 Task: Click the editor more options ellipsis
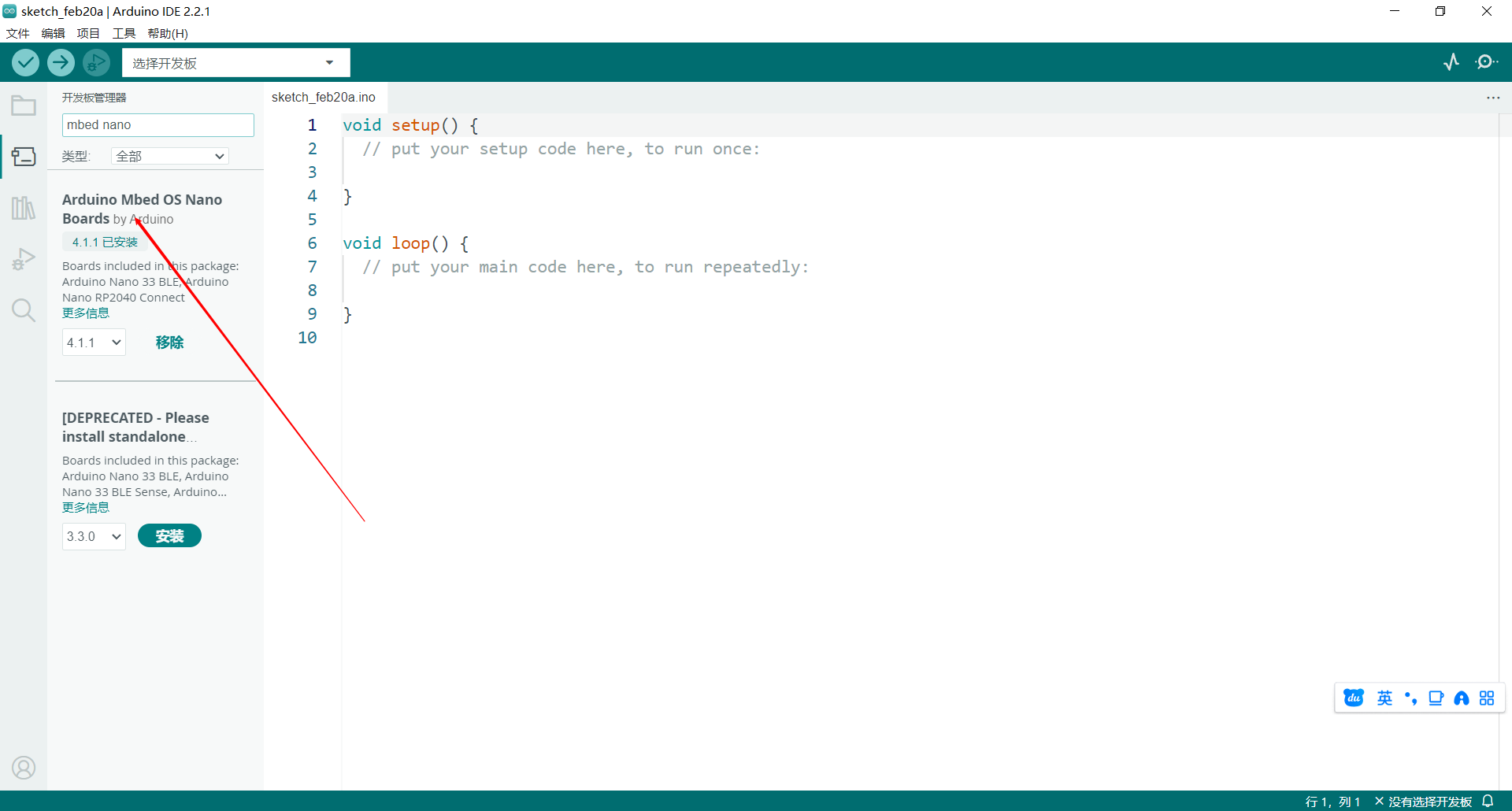tap(1493, 98)
